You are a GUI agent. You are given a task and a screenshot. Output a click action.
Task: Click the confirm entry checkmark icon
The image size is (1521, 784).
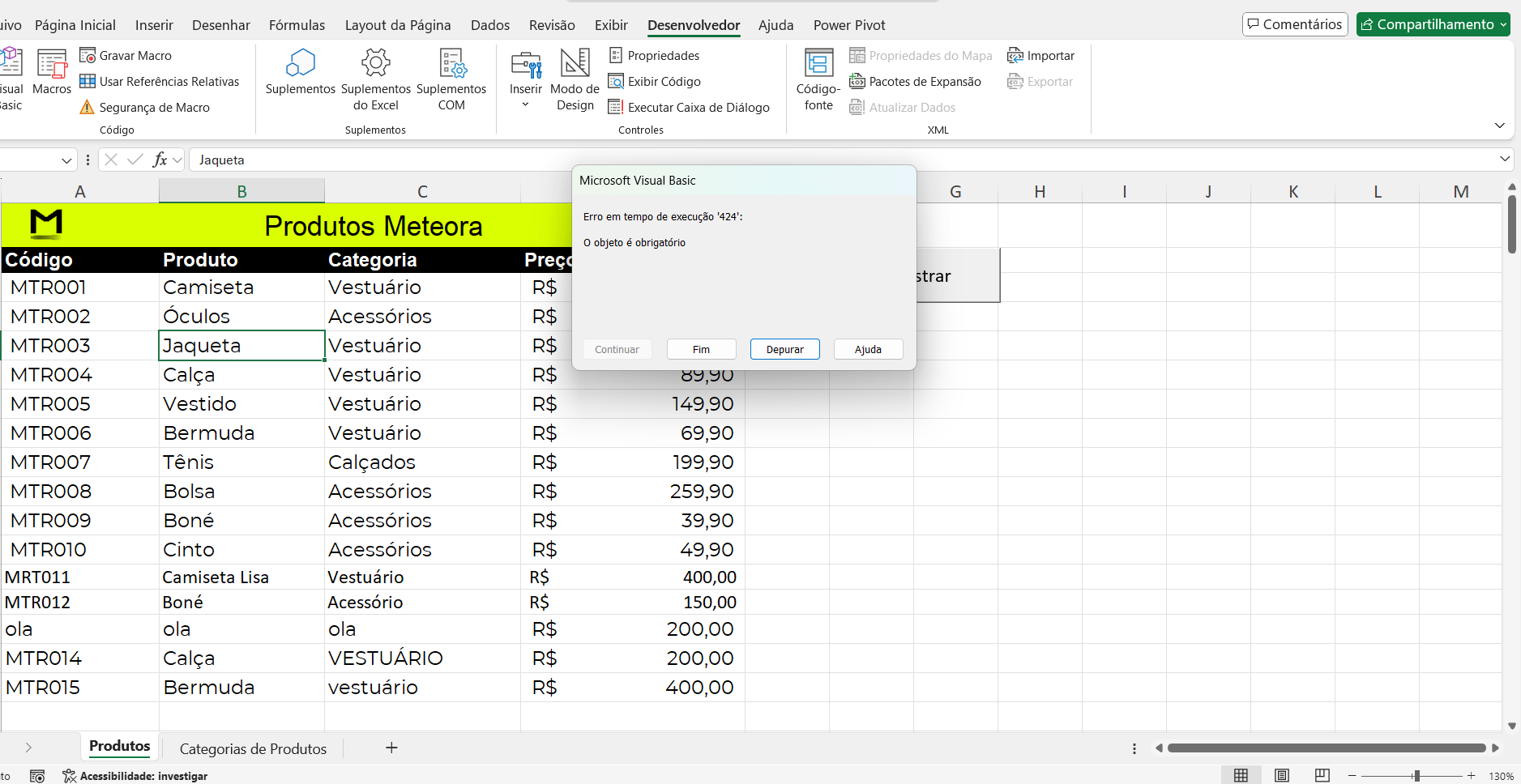tap(135, 160)
